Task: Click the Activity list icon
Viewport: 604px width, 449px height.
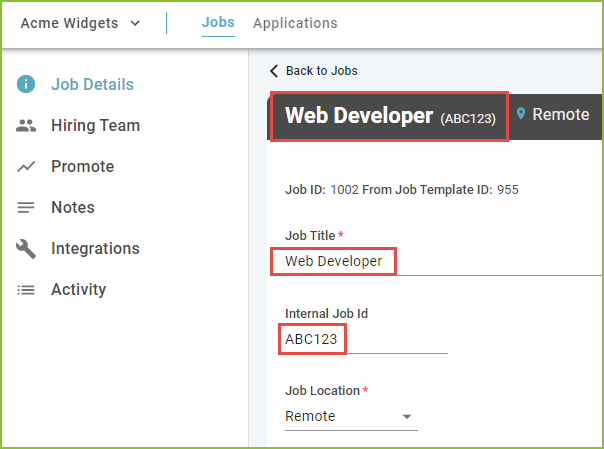Action: click(26, 290)
